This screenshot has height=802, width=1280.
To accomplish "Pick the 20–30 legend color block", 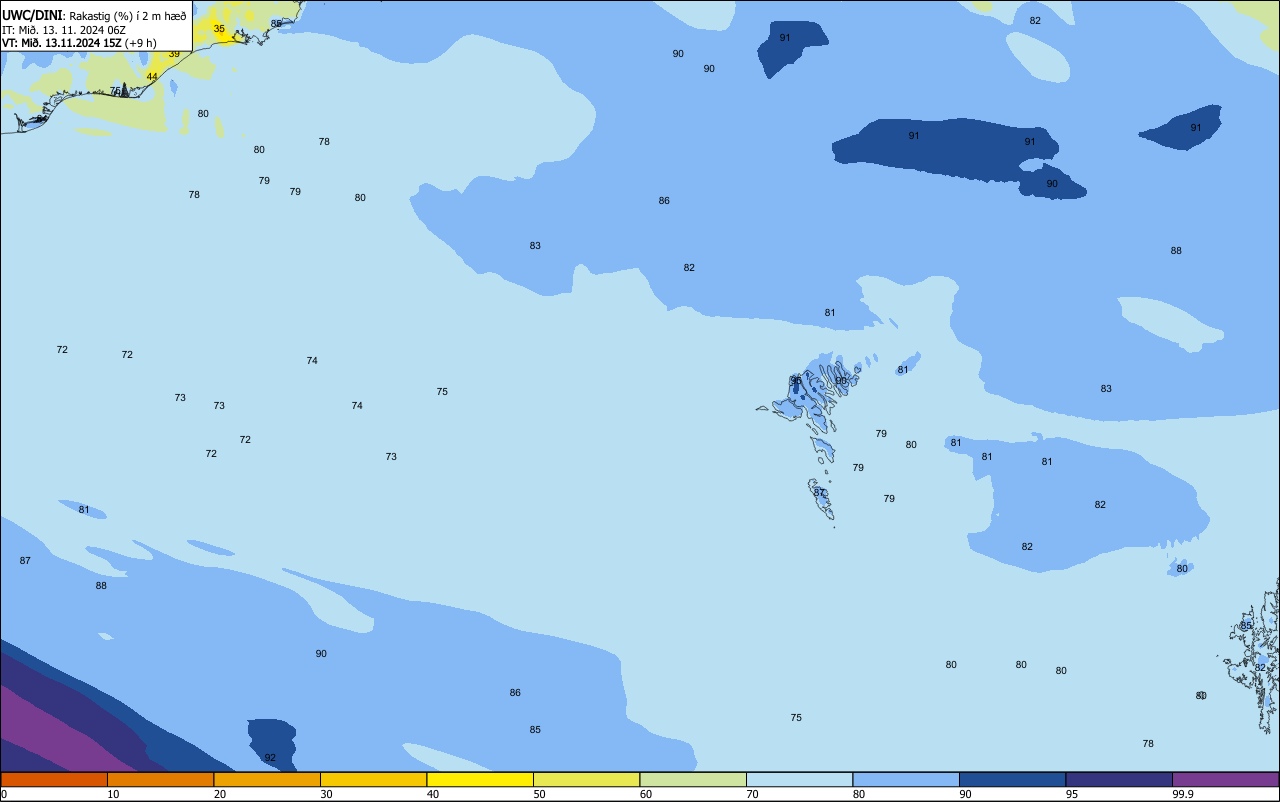I will pos(267,779).
